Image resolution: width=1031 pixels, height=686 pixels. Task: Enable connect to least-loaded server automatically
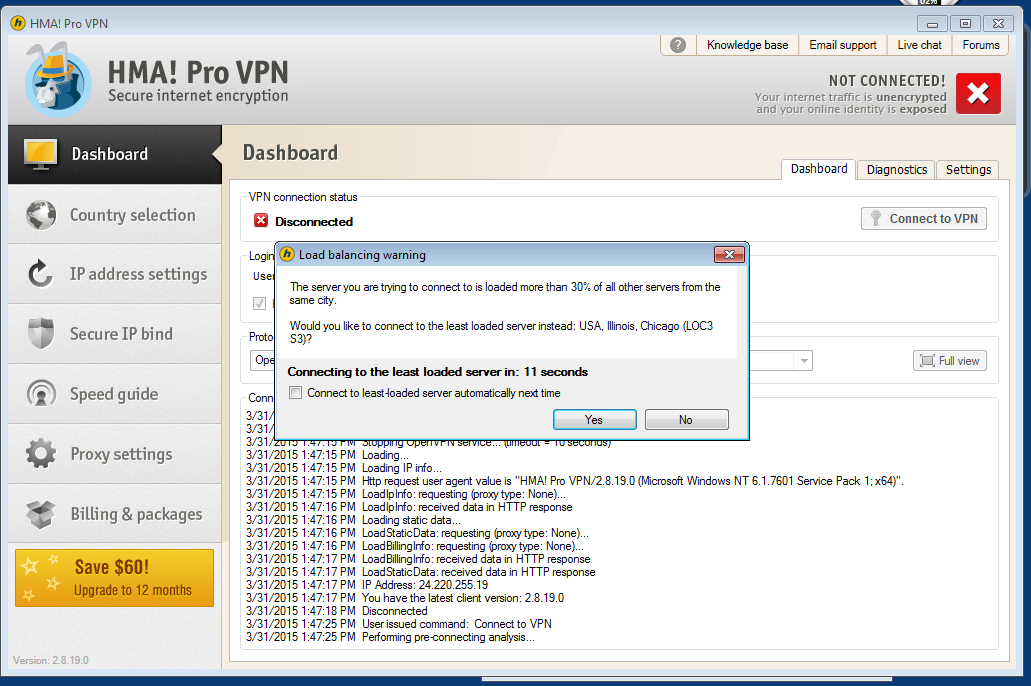coord(296,393)
